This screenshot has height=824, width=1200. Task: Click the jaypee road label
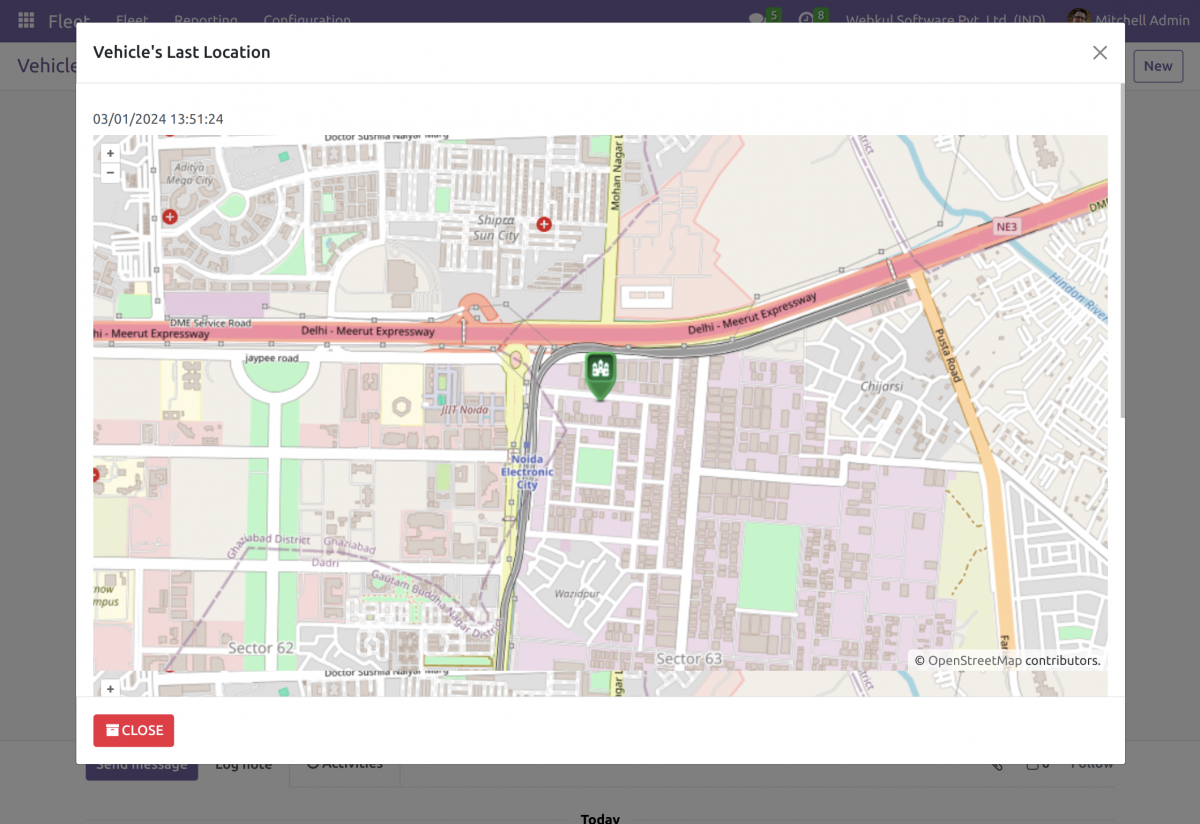coord(272,357)
